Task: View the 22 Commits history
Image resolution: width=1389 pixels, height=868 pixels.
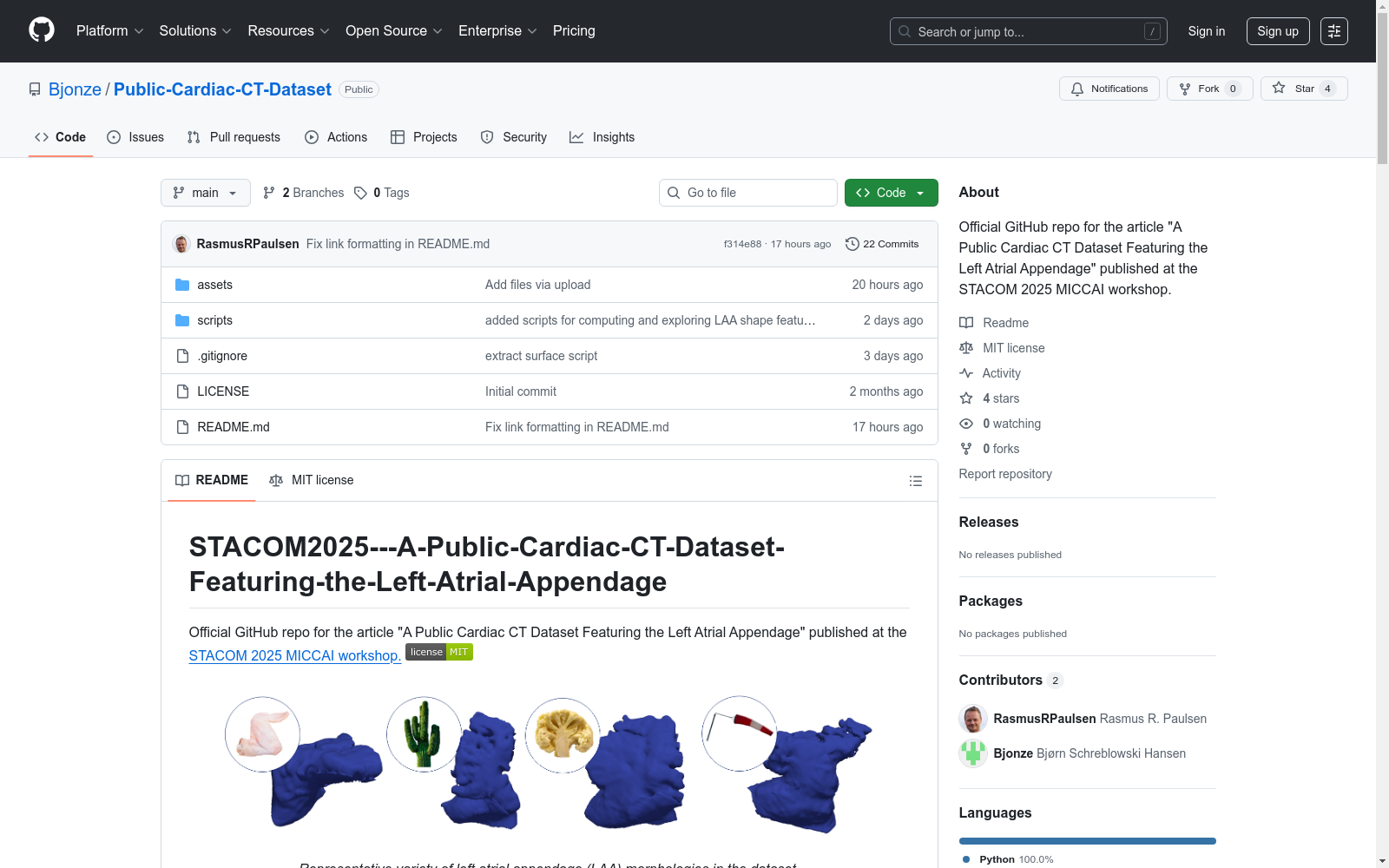Action: coord(882,244)
